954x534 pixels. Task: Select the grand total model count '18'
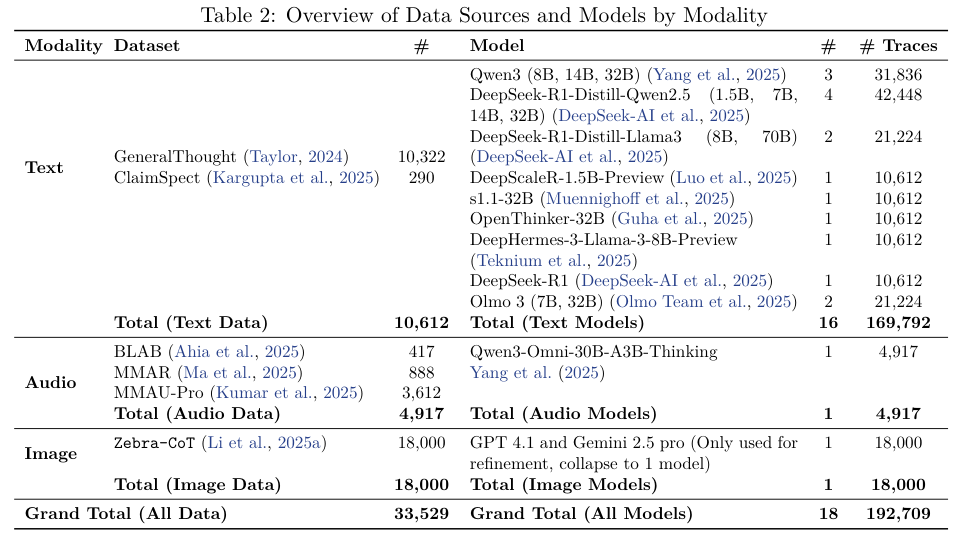(x=828, y=514)
